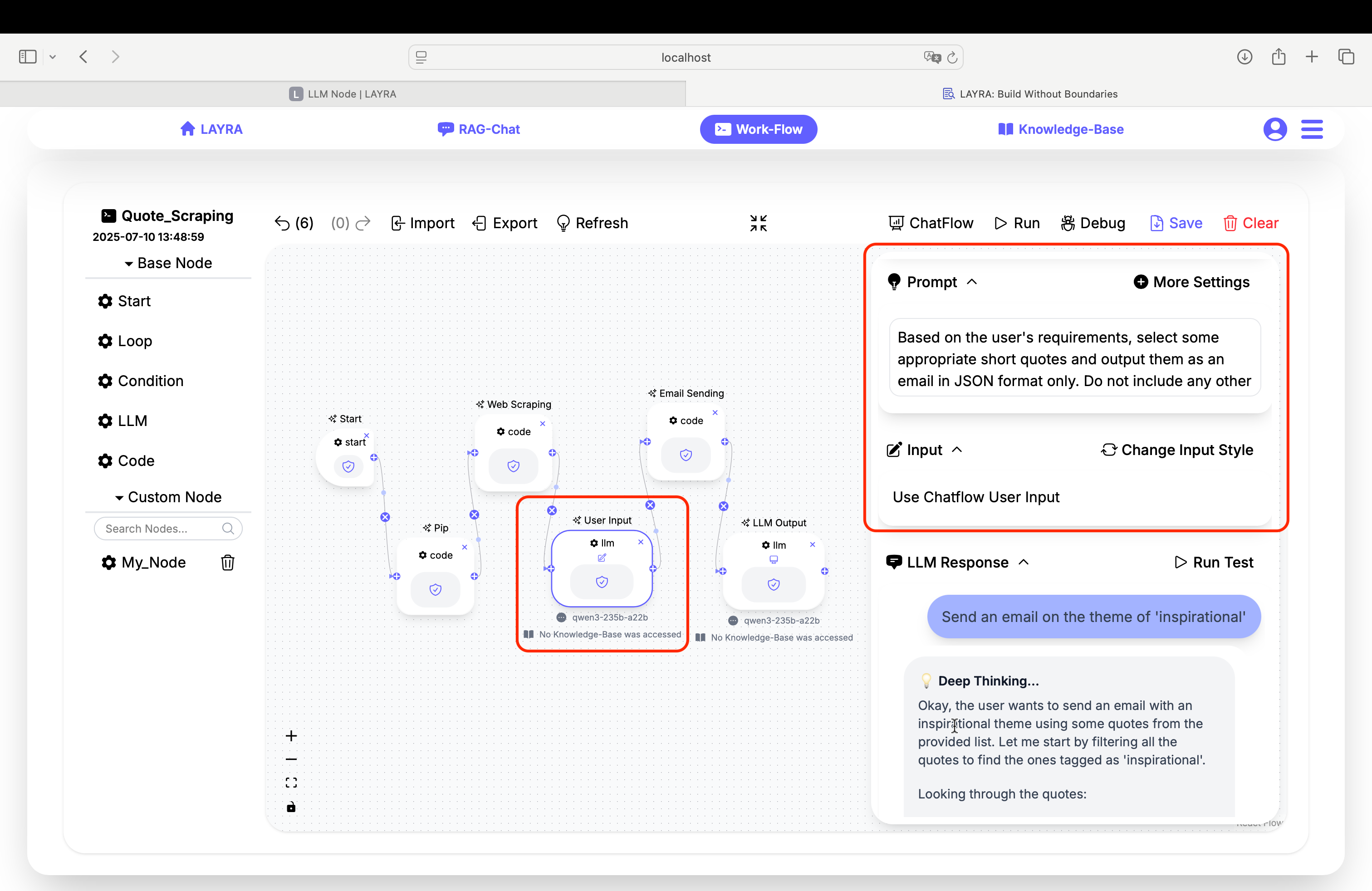The image size is (1372, 891).
Task: Open More Settings
Action: pos(1191,282)
